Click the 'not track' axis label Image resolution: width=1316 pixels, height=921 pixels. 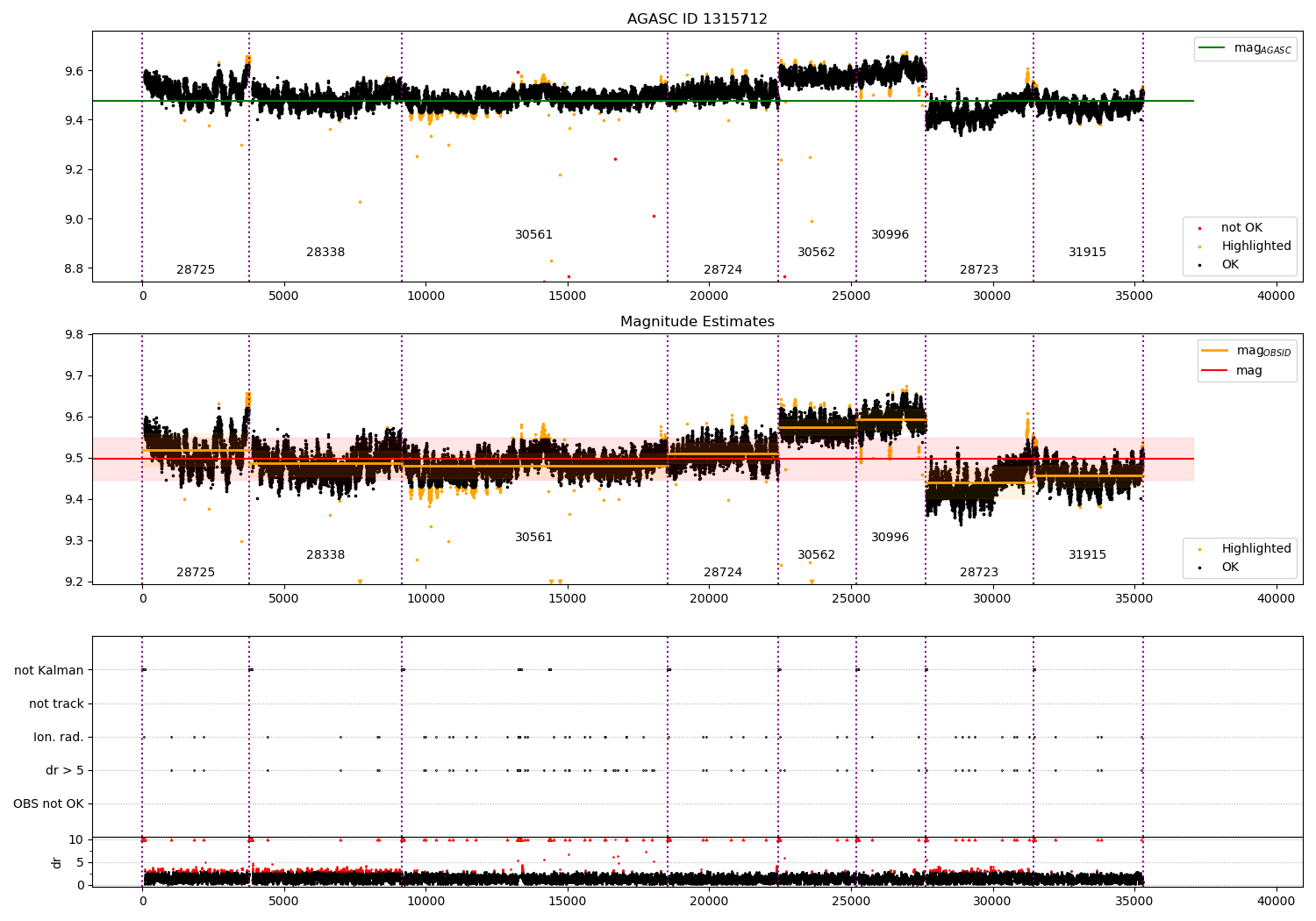56,703
